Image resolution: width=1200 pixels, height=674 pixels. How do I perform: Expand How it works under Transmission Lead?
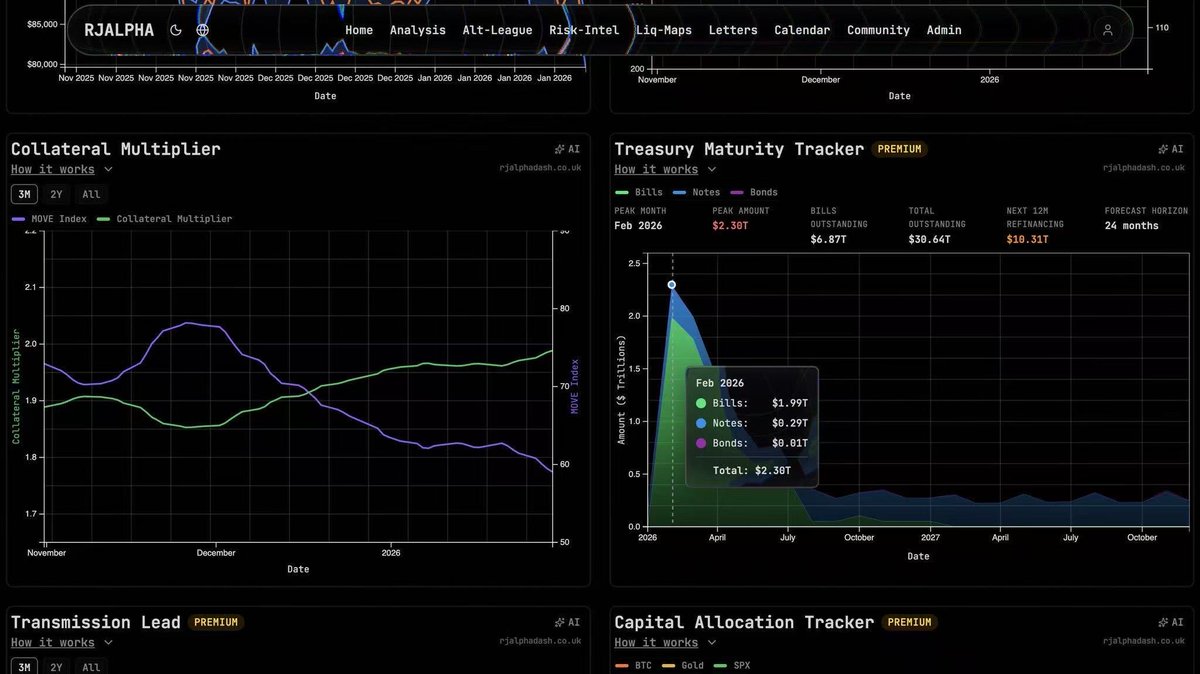point(62,642)
